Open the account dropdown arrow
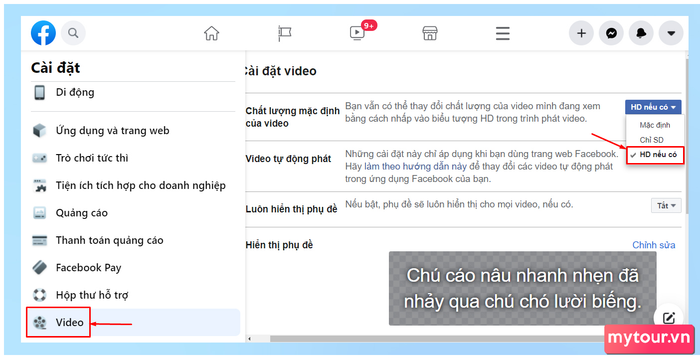 click(671, 33)
